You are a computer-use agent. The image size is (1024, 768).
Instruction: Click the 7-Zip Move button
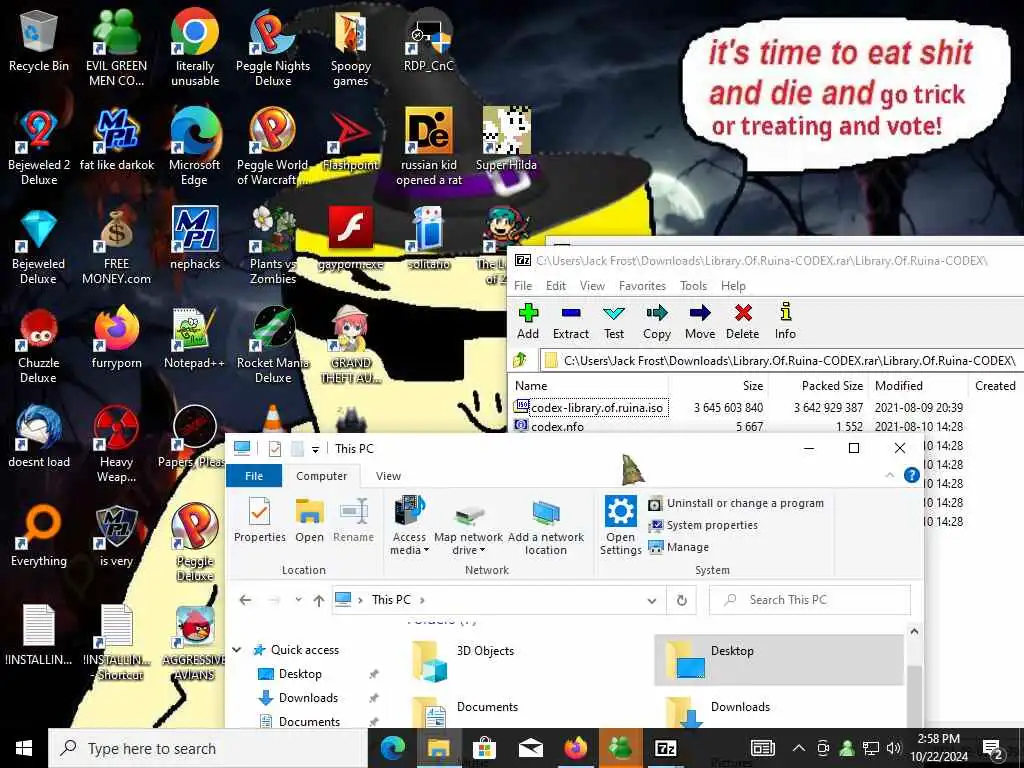699,322
